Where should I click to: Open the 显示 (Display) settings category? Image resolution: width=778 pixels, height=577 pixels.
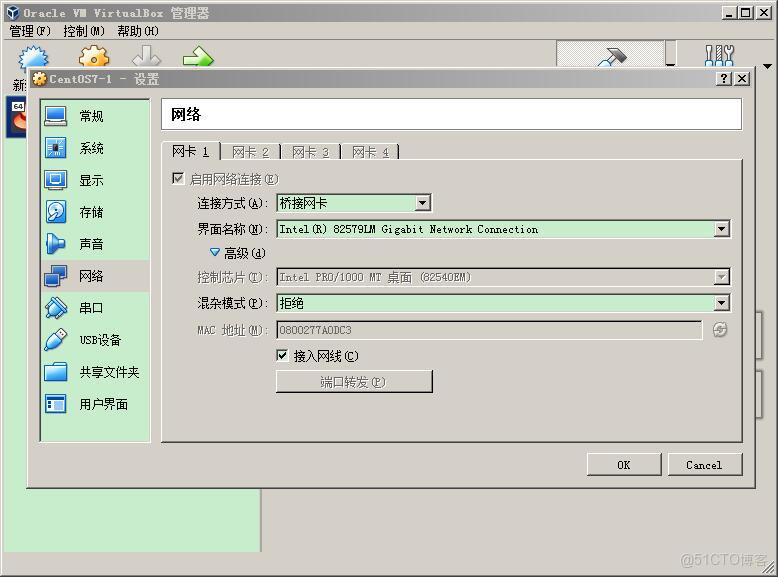pyautogui.click(x=95, y=180)
